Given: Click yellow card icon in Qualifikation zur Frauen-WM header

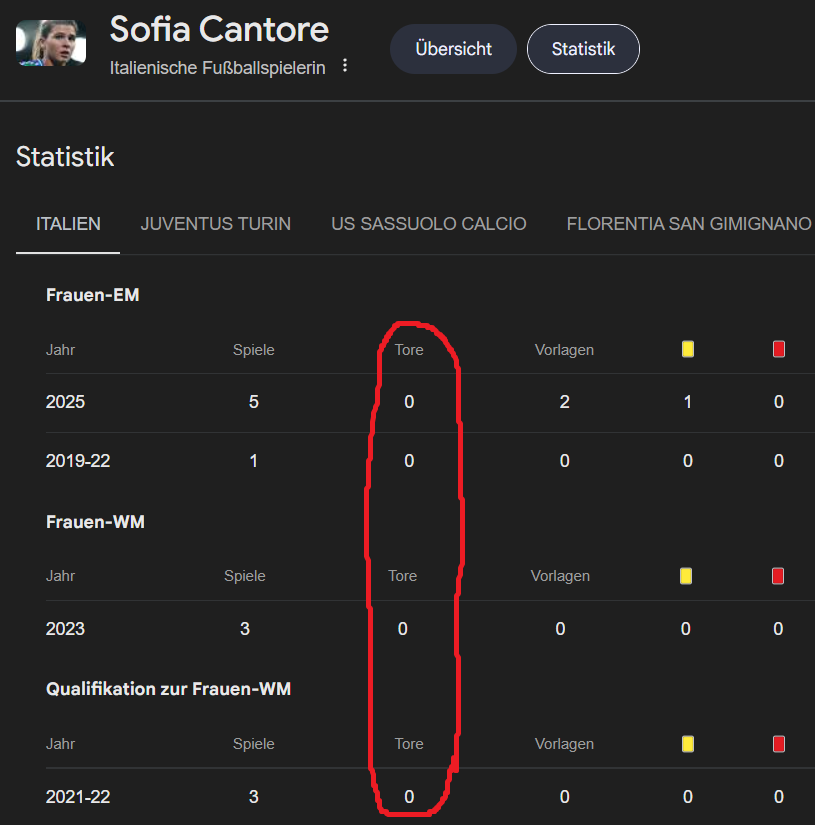Looking at the screenshot, I should point(688,744).
